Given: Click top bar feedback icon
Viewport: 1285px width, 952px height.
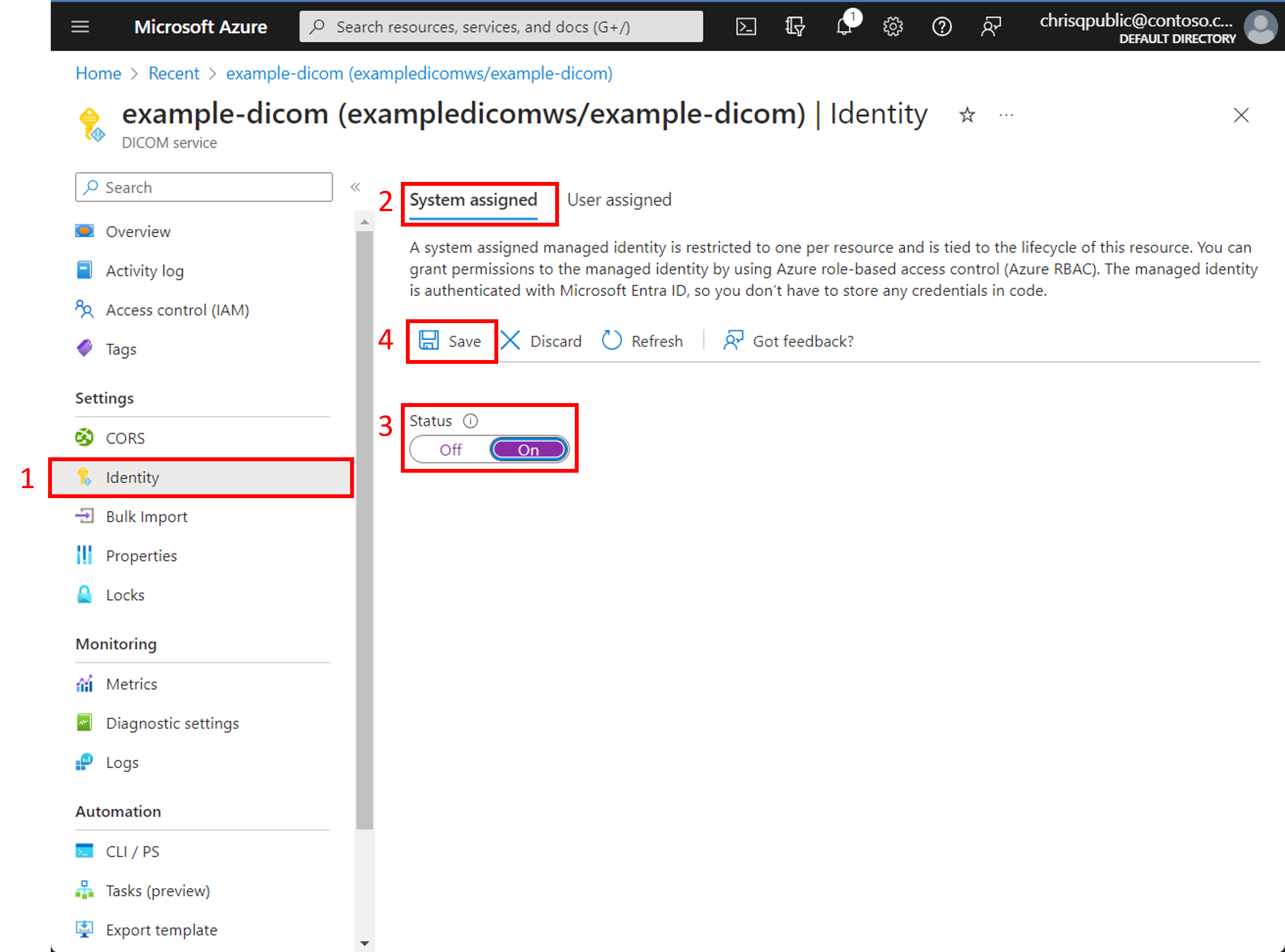Looking at the screenshot, I should pyautogui.click(x=991, y=27).
